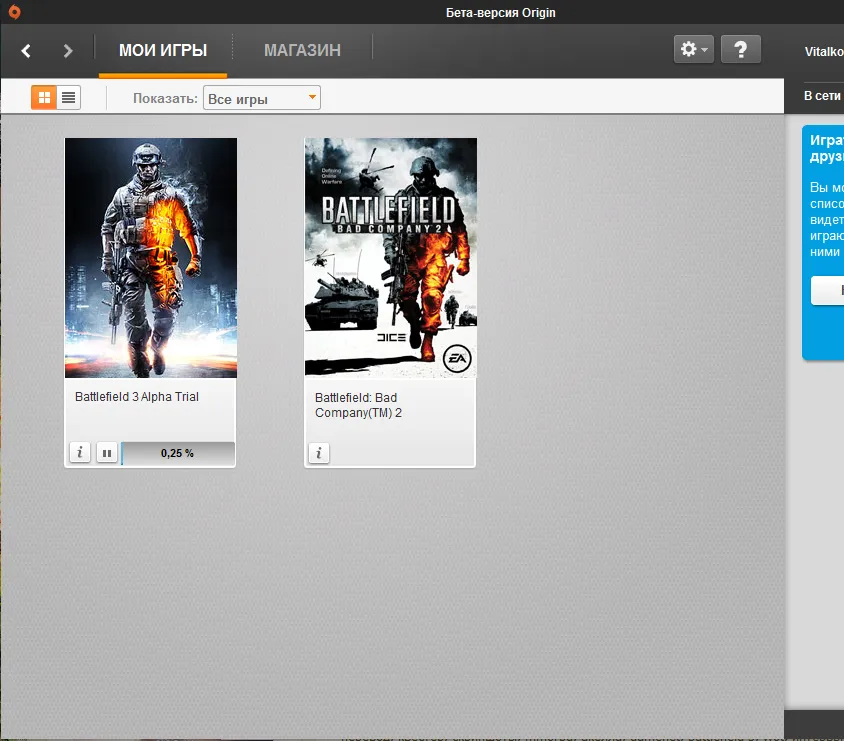844x741 pixels.
Task: Pause the Battlefield 3 Alpha Trial download
Action: 107,453
